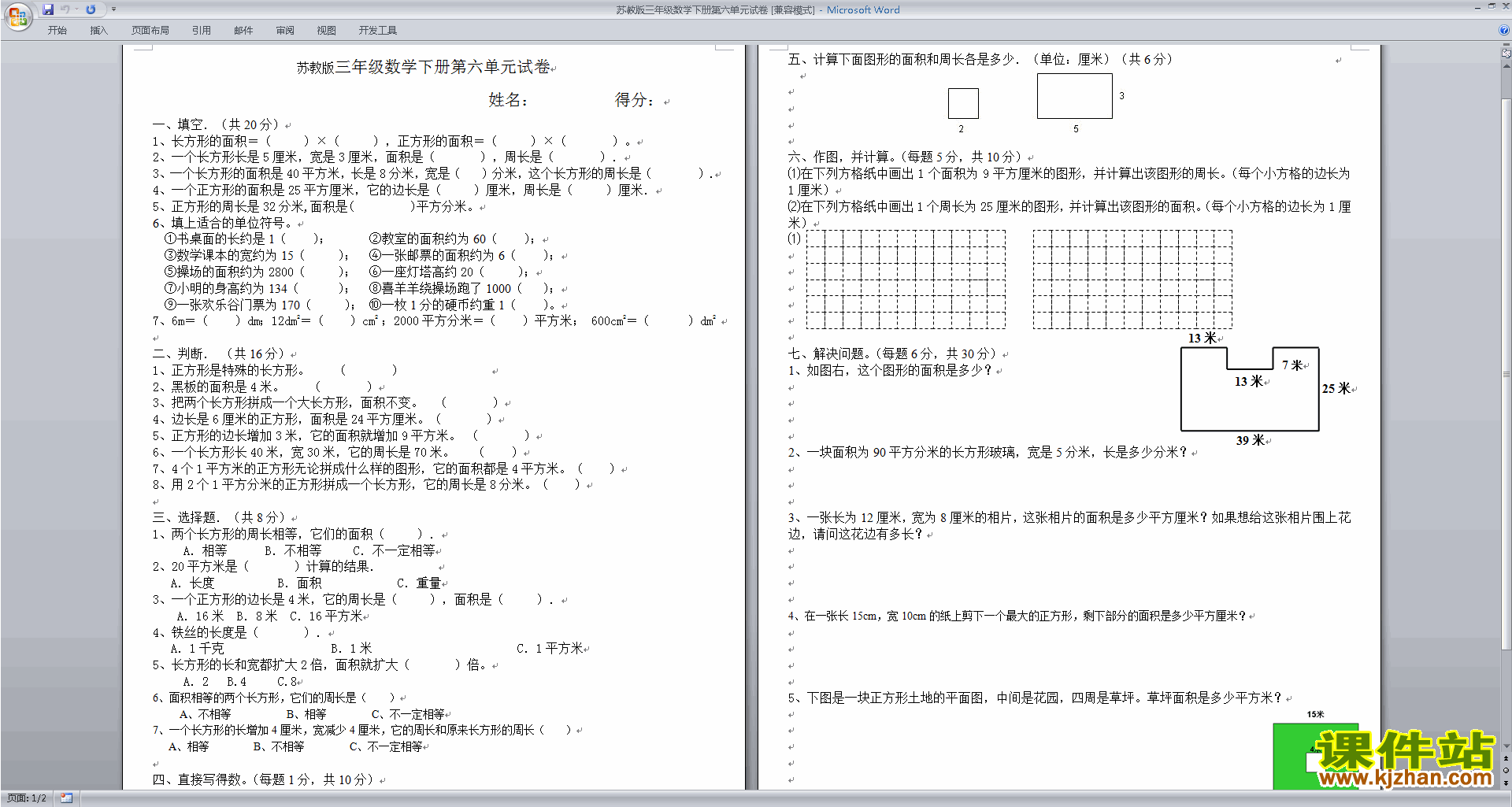Viewport: 1512px width, 807px height.
Task: Click heading 五、计算下面图形的面积和周长
Action: 980,59
